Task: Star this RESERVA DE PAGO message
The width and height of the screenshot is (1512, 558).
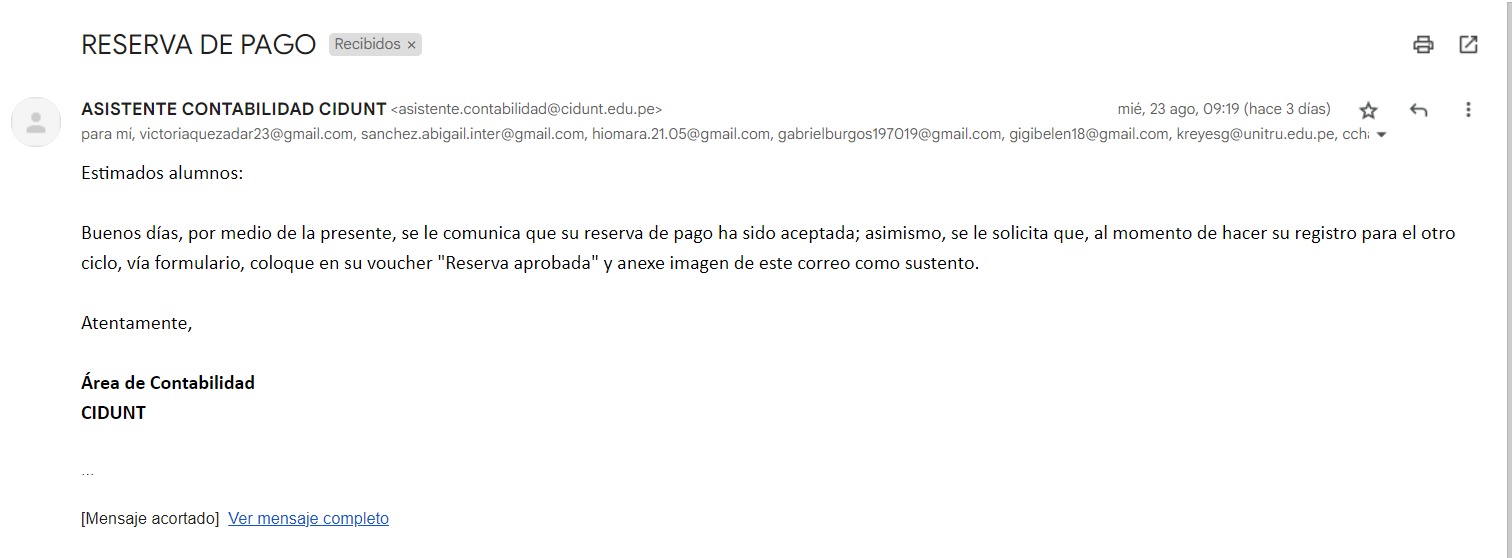Action: click(1368, 110)
